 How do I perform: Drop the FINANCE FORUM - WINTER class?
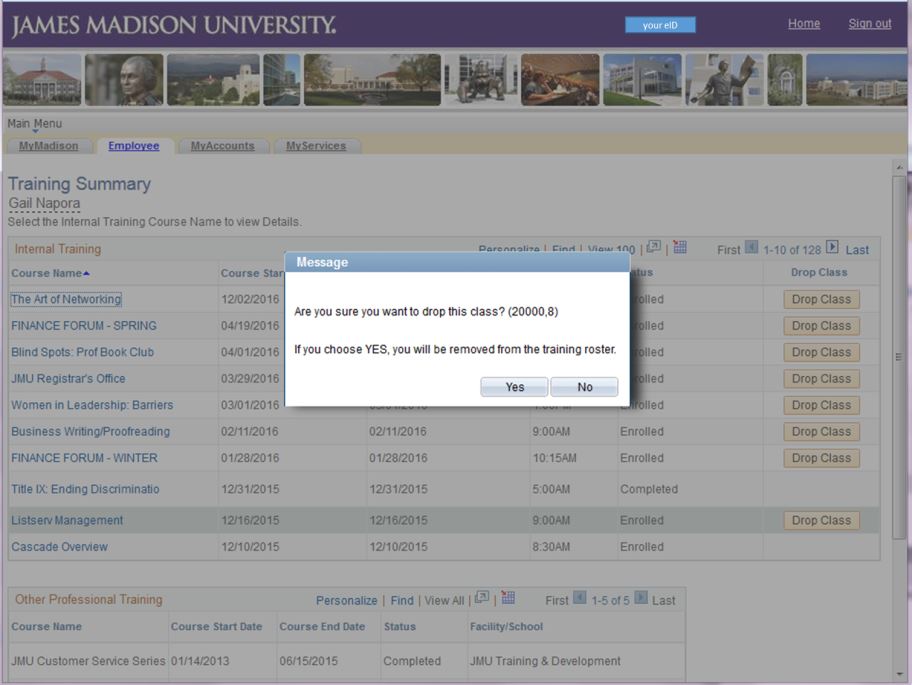coord(821,458)
